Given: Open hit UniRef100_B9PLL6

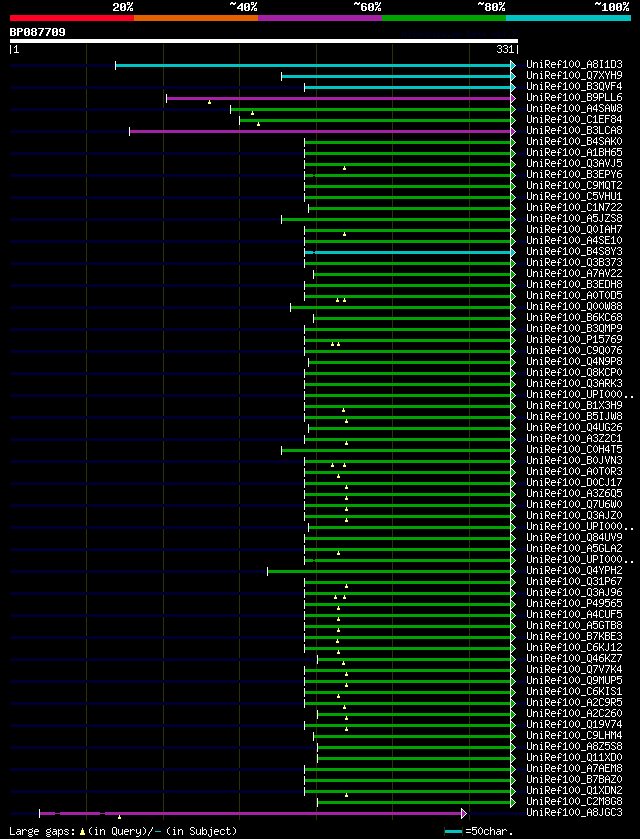Looking at the screenshot, I should (574, 97).
